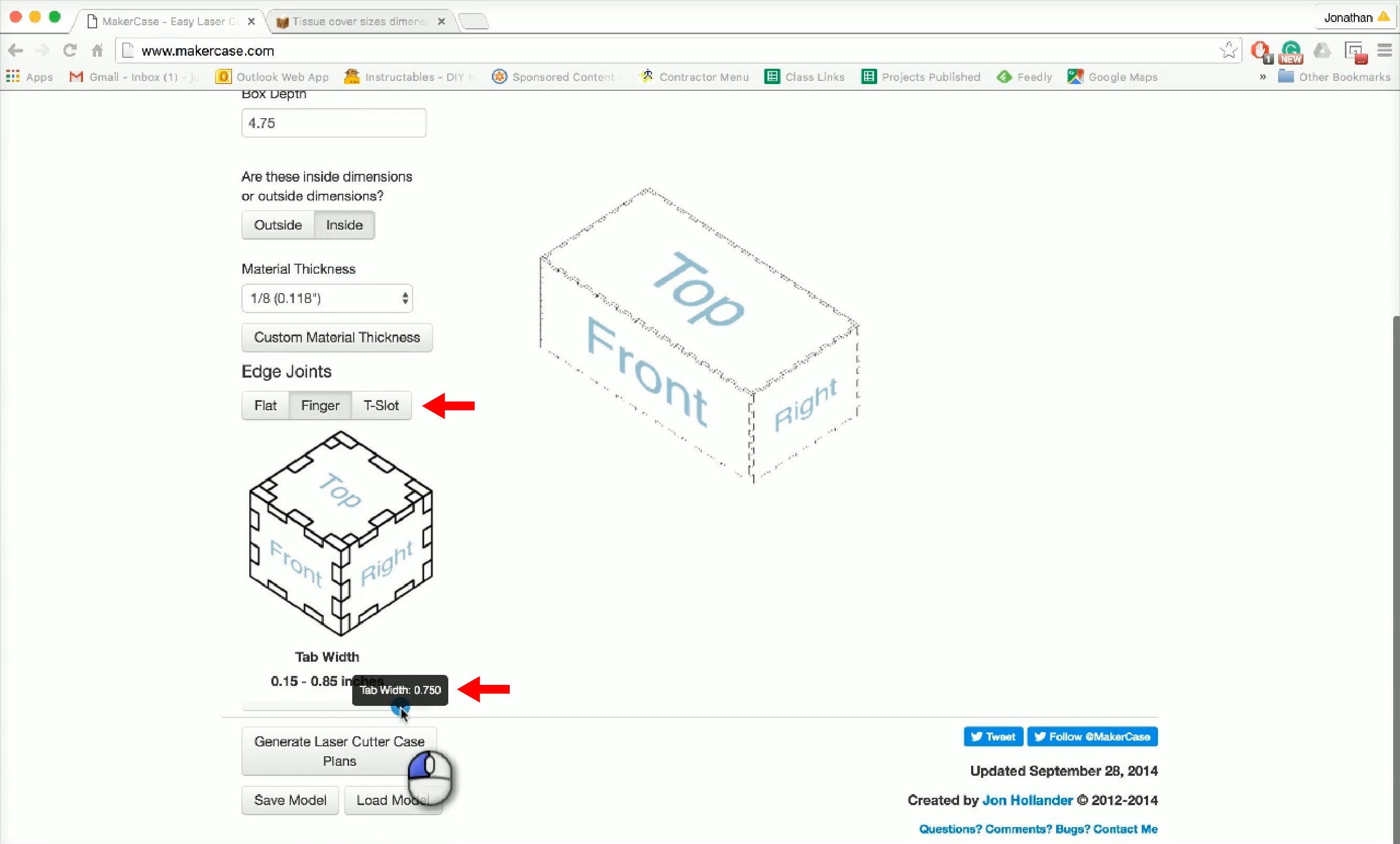
Task: Click the Box Depth input field
Action: 333,123
